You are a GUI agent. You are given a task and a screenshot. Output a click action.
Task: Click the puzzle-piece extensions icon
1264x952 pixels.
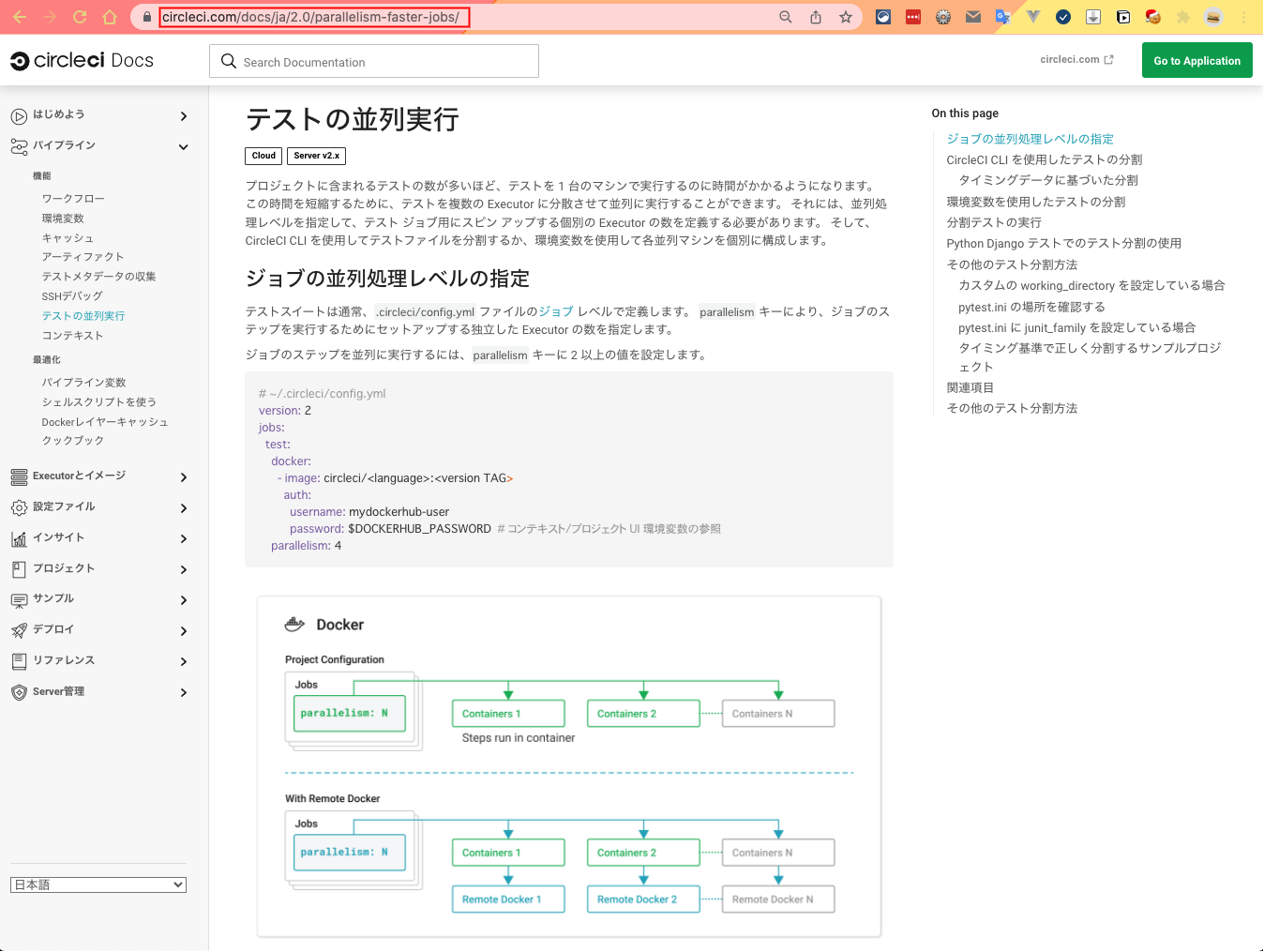click(1183, 17)
